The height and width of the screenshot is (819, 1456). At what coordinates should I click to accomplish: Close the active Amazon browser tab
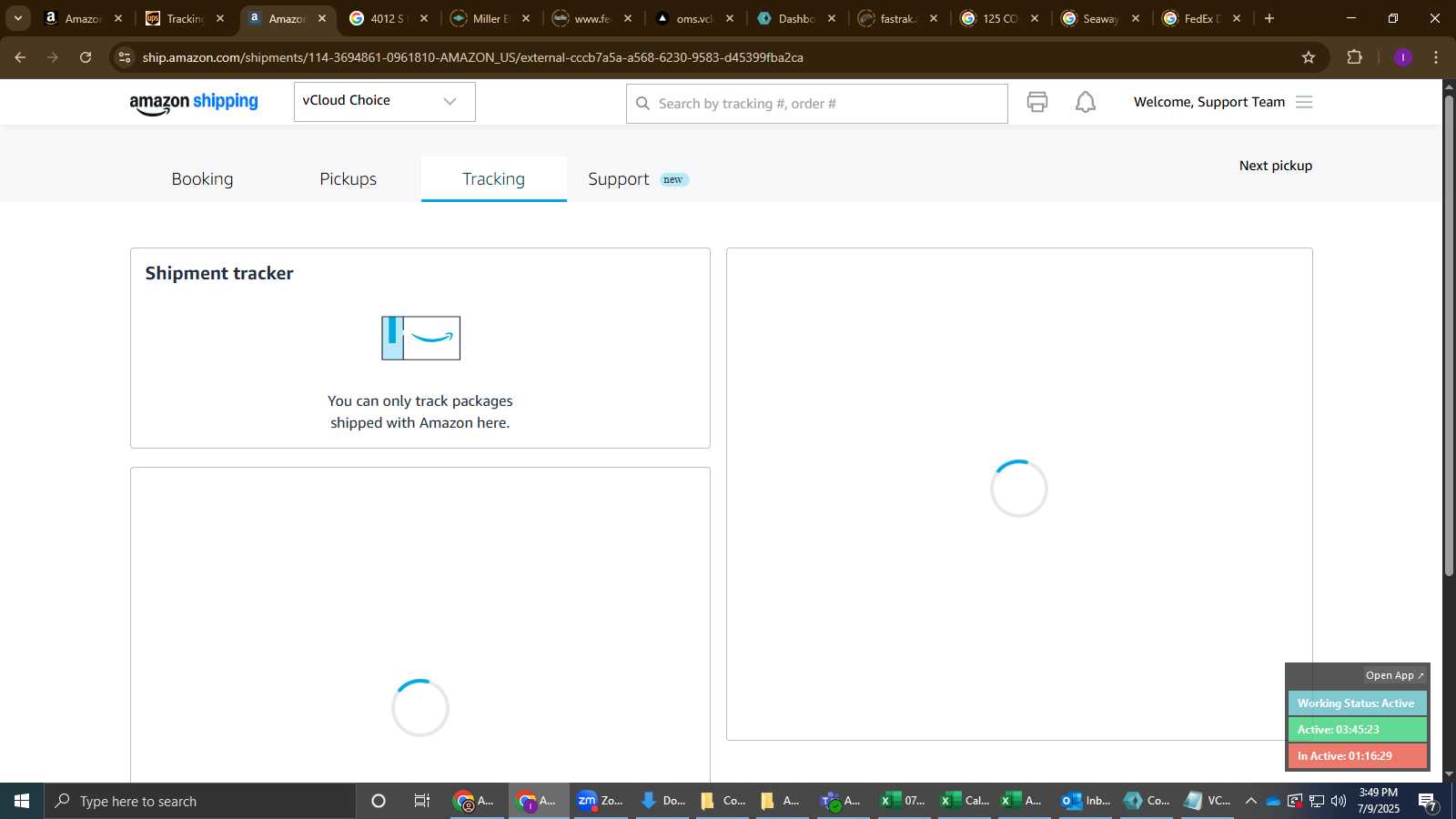[321, 18]
